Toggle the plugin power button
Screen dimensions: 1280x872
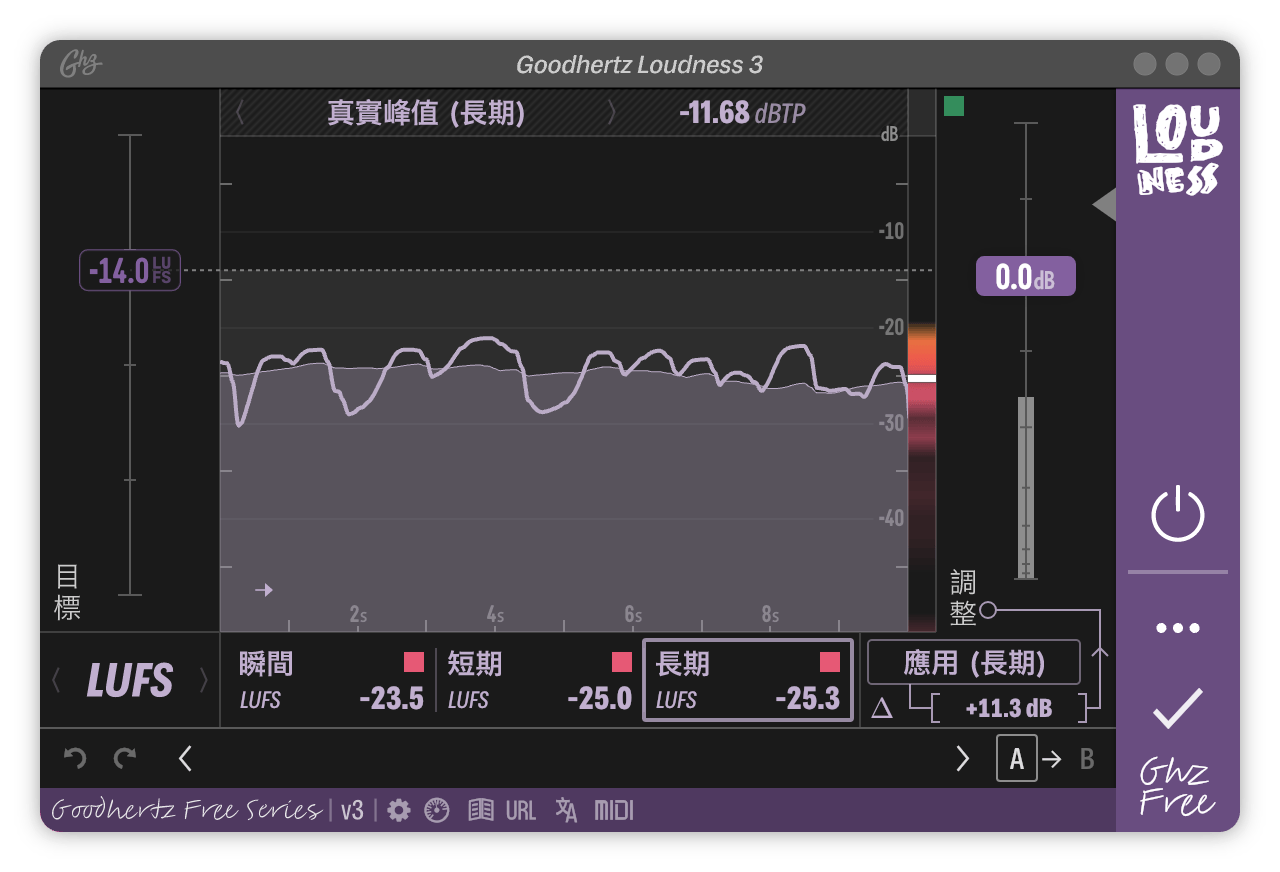[1178, 514]
